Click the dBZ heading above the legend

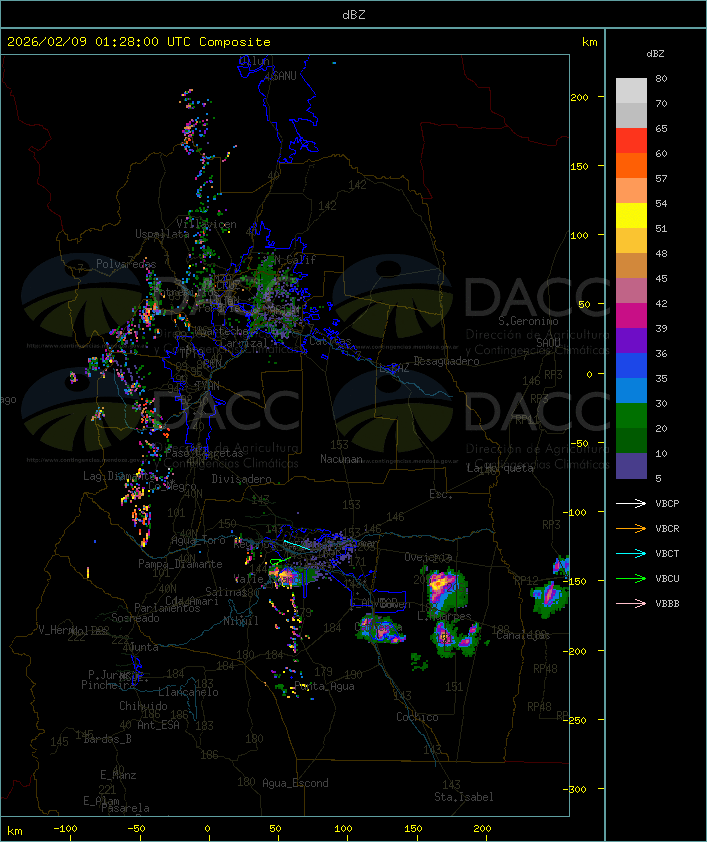point(655,54)
